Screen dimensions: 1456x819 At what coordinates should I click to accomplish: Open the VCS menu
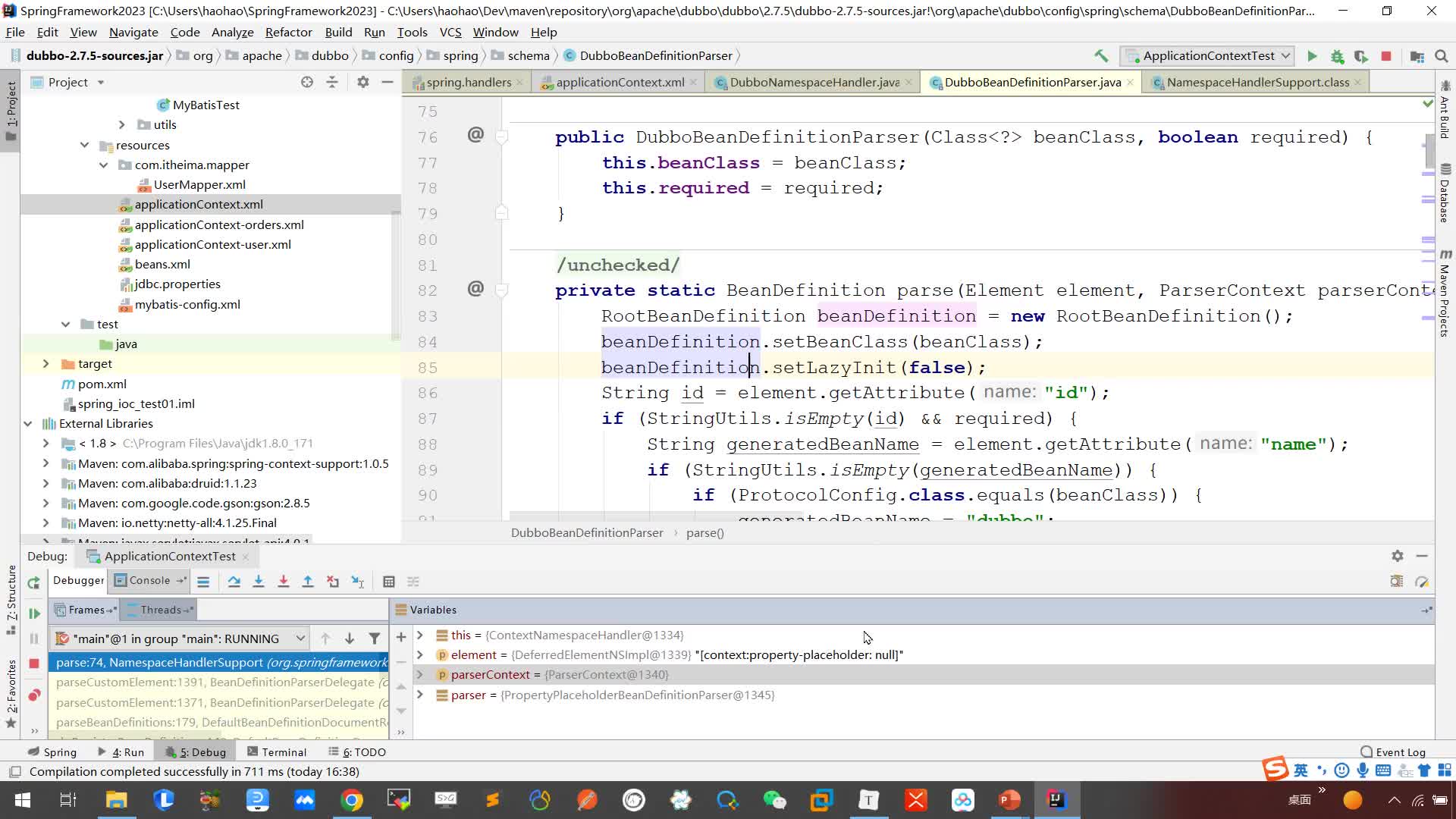[450, 32]
